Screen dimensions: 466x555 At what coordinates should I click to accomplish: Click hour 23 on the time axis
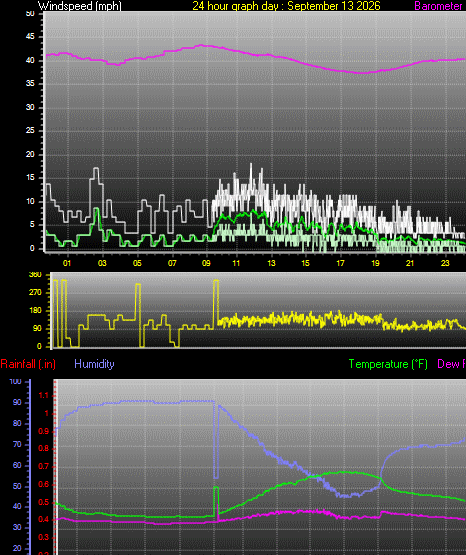coord(445,263)
